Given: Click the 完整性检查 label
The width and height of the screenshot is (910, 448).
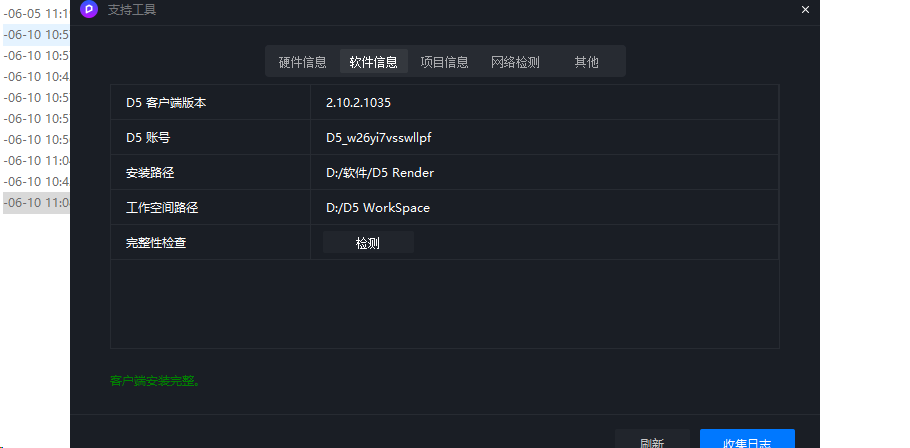Looking at the screenshot, I should 156,243.
